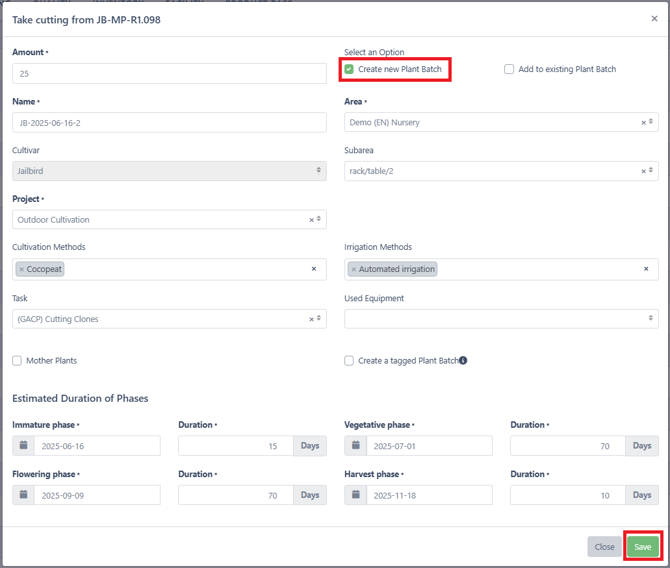Screen dimensions: 670x568
Task: Tick Create a tagged Plant Batch
Action: [x=349, y=361]
